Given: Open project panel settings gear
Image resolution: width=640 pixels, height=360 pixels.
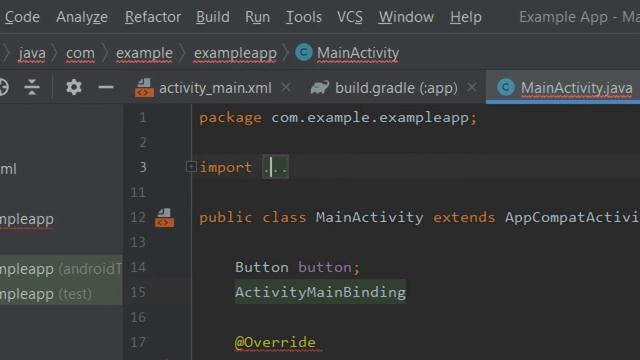Looking at the screenshot, I should 74,87.
